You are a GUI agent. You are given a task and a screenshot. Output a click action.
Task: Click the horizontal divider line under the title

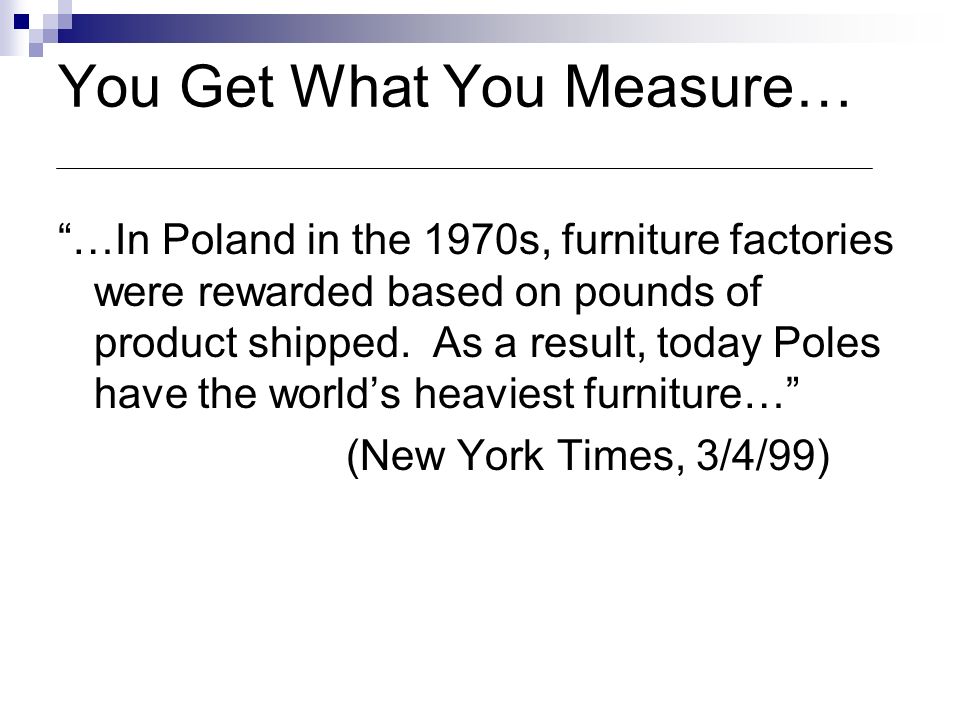pyautogui.click(x=464, y=168)
